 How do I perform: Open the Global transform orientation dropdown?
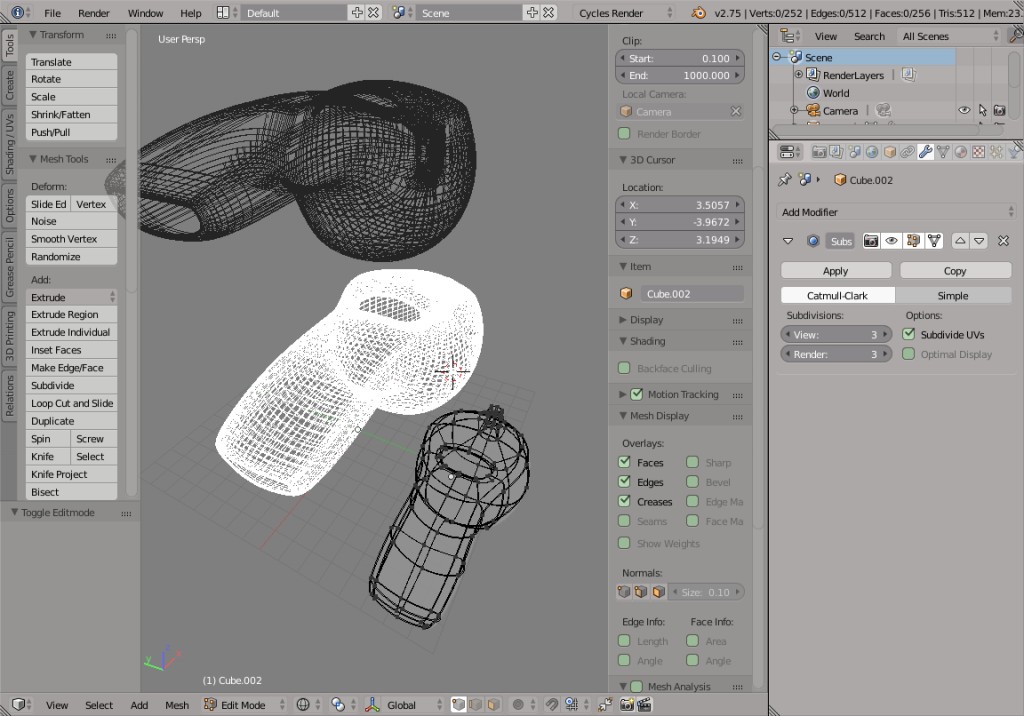(x=400, y=704)
